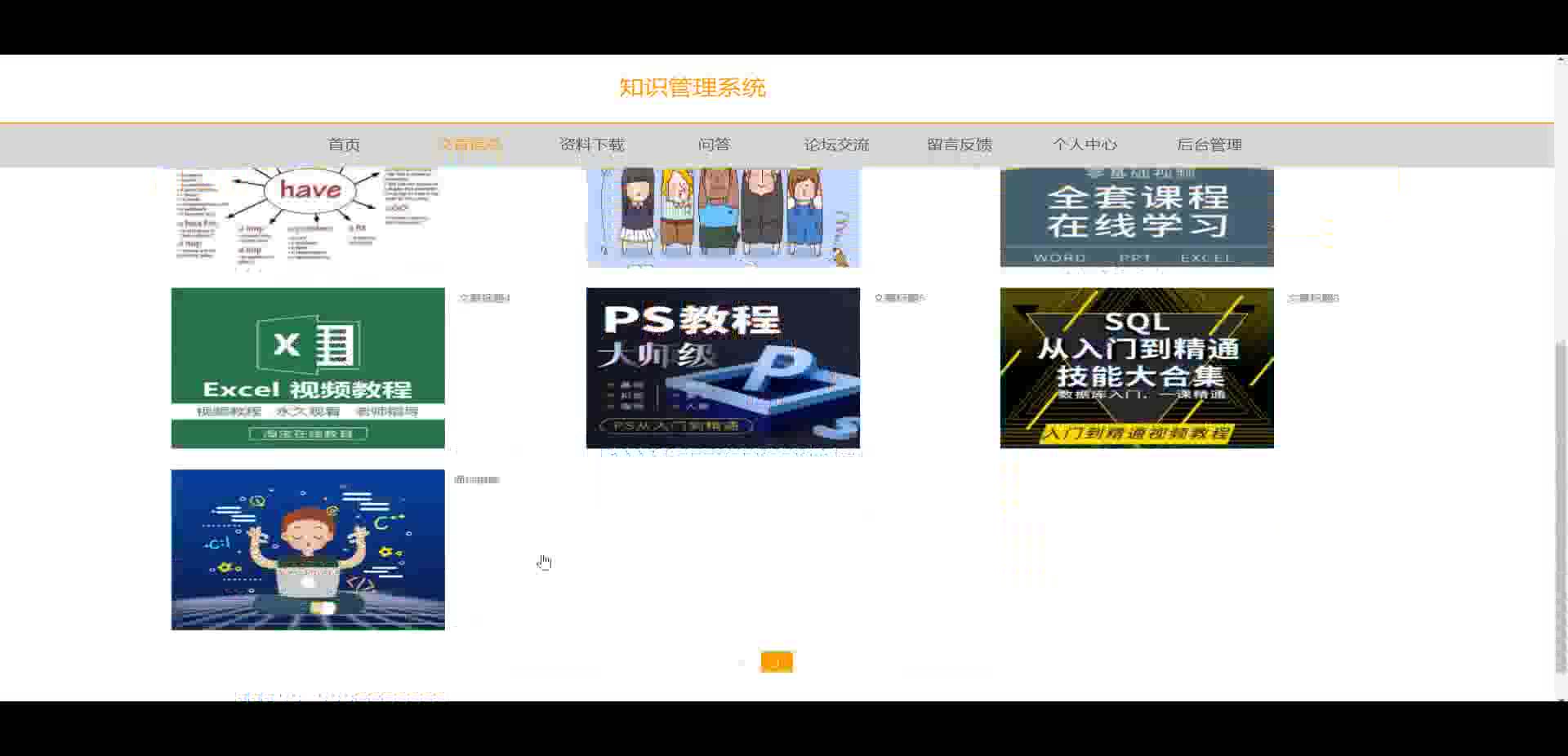Open the 全套课程在线学习 course thumbnail
The width and height of the screenshot is (1568, 756).
coord(1137,216)
